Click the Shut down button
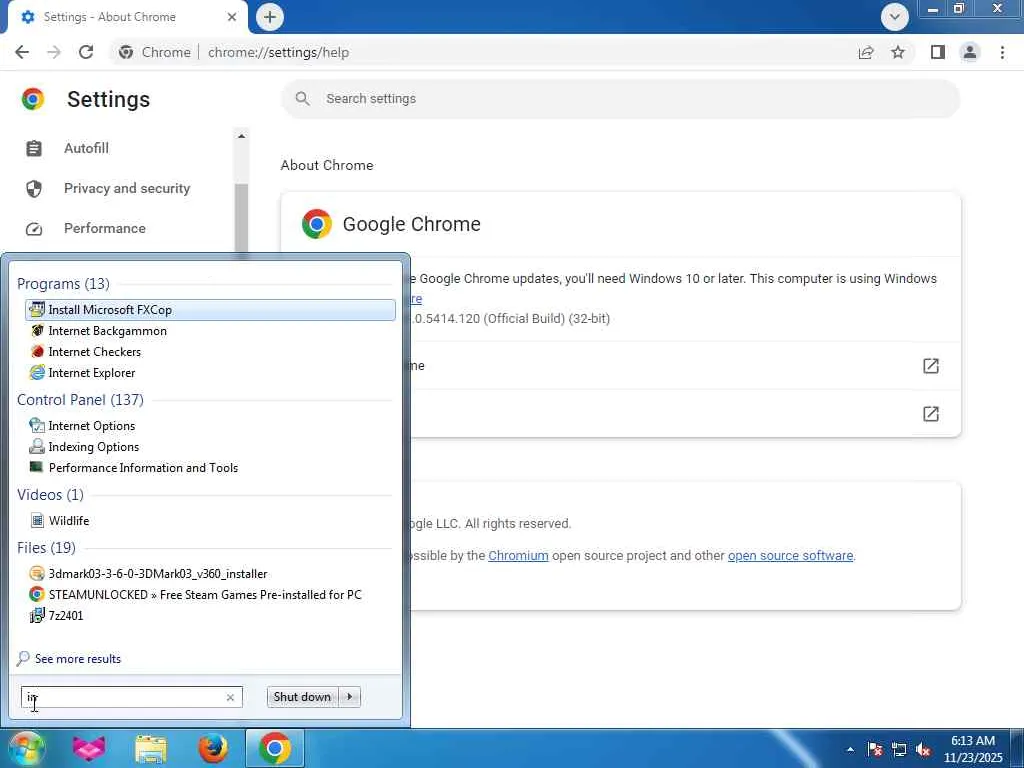This screenshot has width=1024, height=768. point(302,697)
